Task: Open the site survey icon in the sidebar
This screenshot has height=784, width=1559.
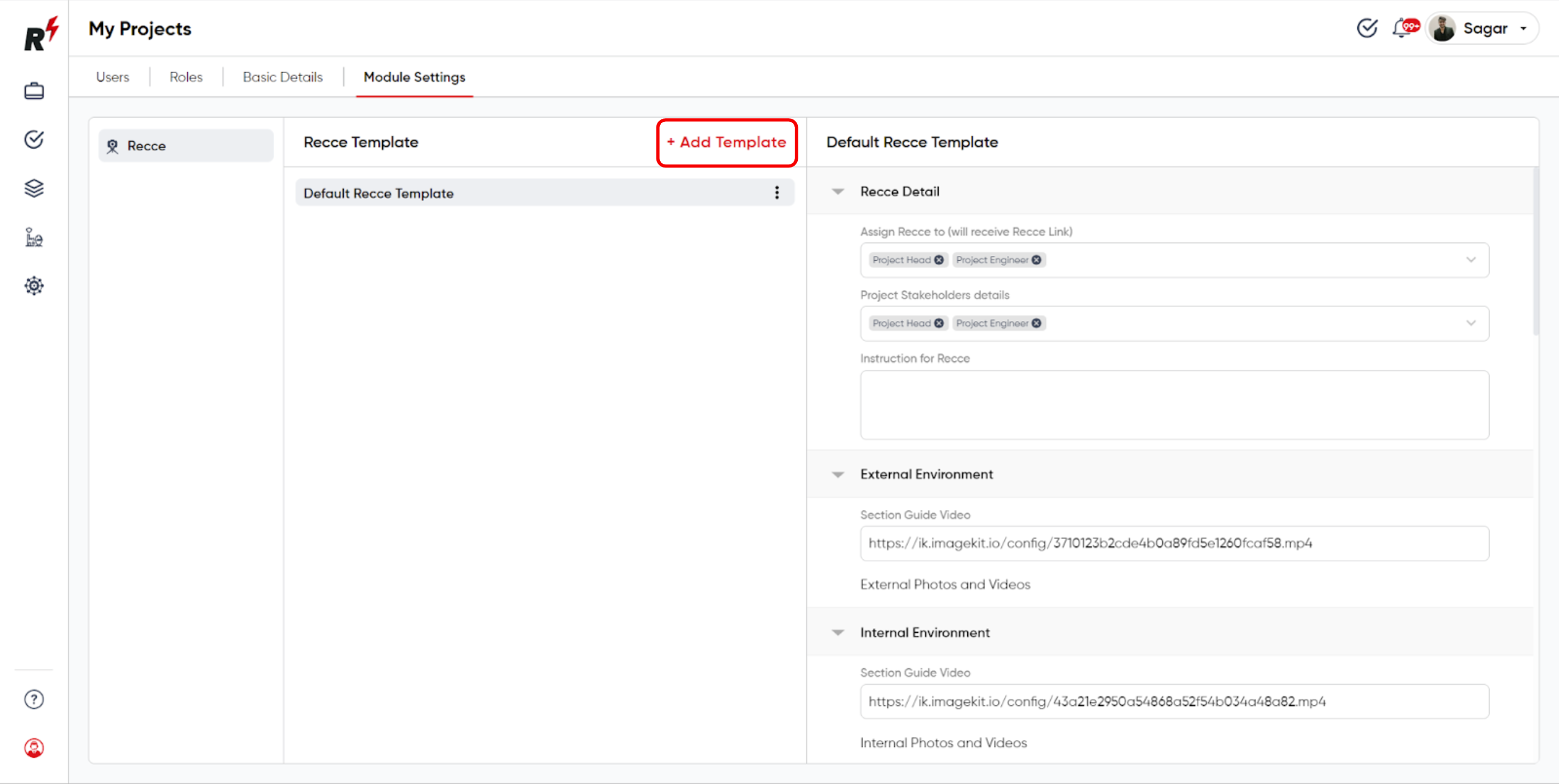Action: tap(34, 237)
